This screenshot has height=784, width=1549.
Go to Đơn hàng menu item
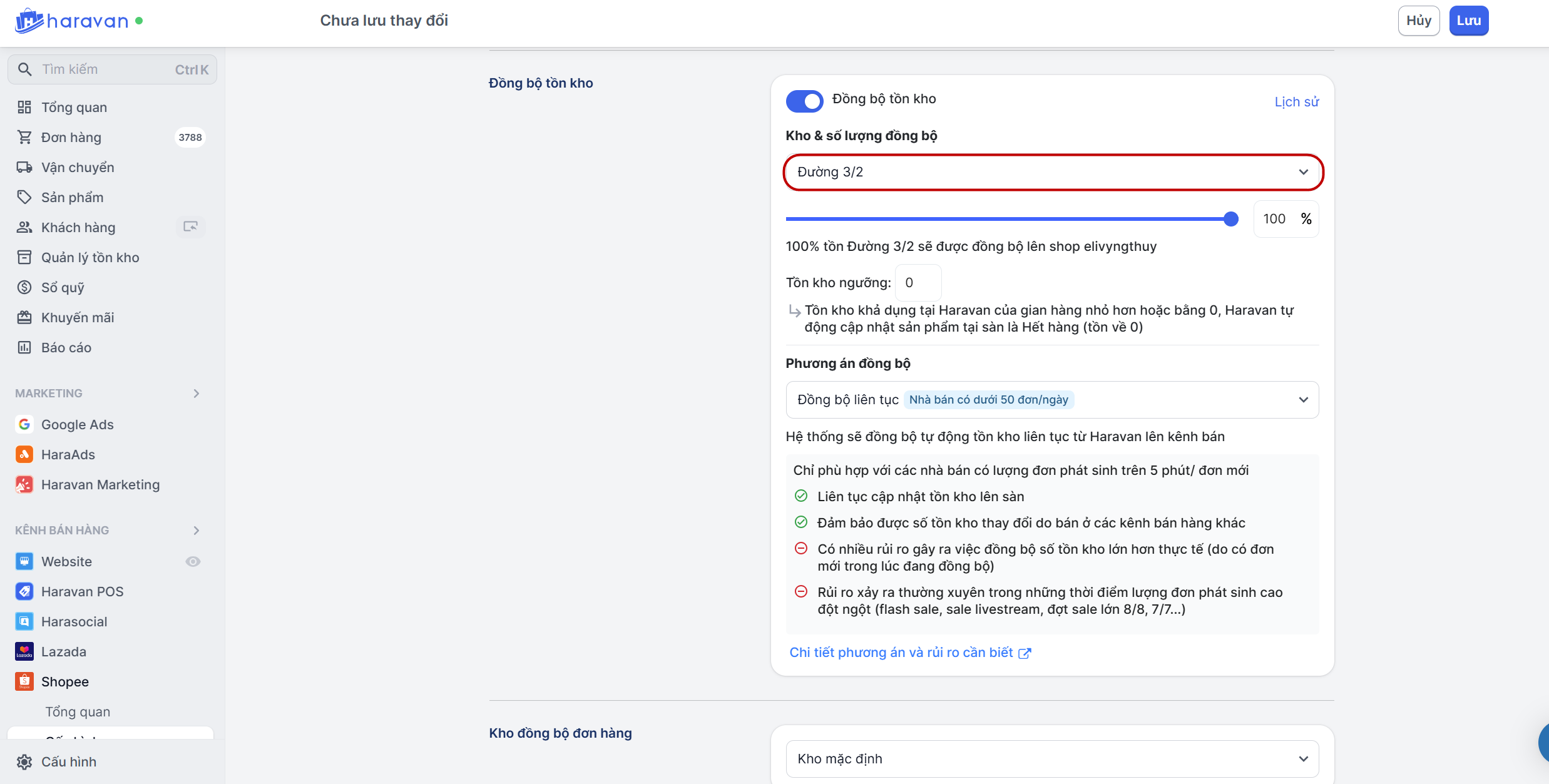point(71,137)
